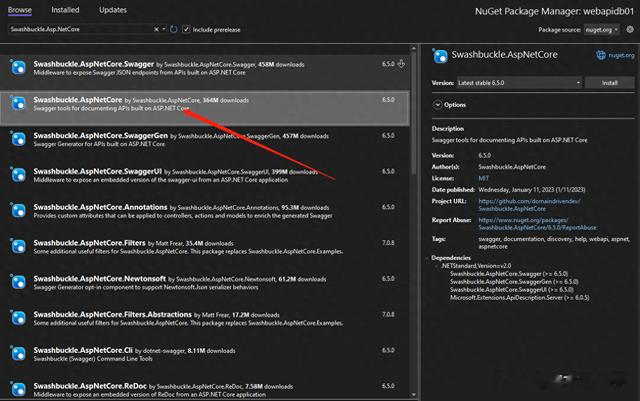
Task: Click the Swashbuckle.AspNetCore.ReDoc package icon
Action: click(x=18, y=389)
